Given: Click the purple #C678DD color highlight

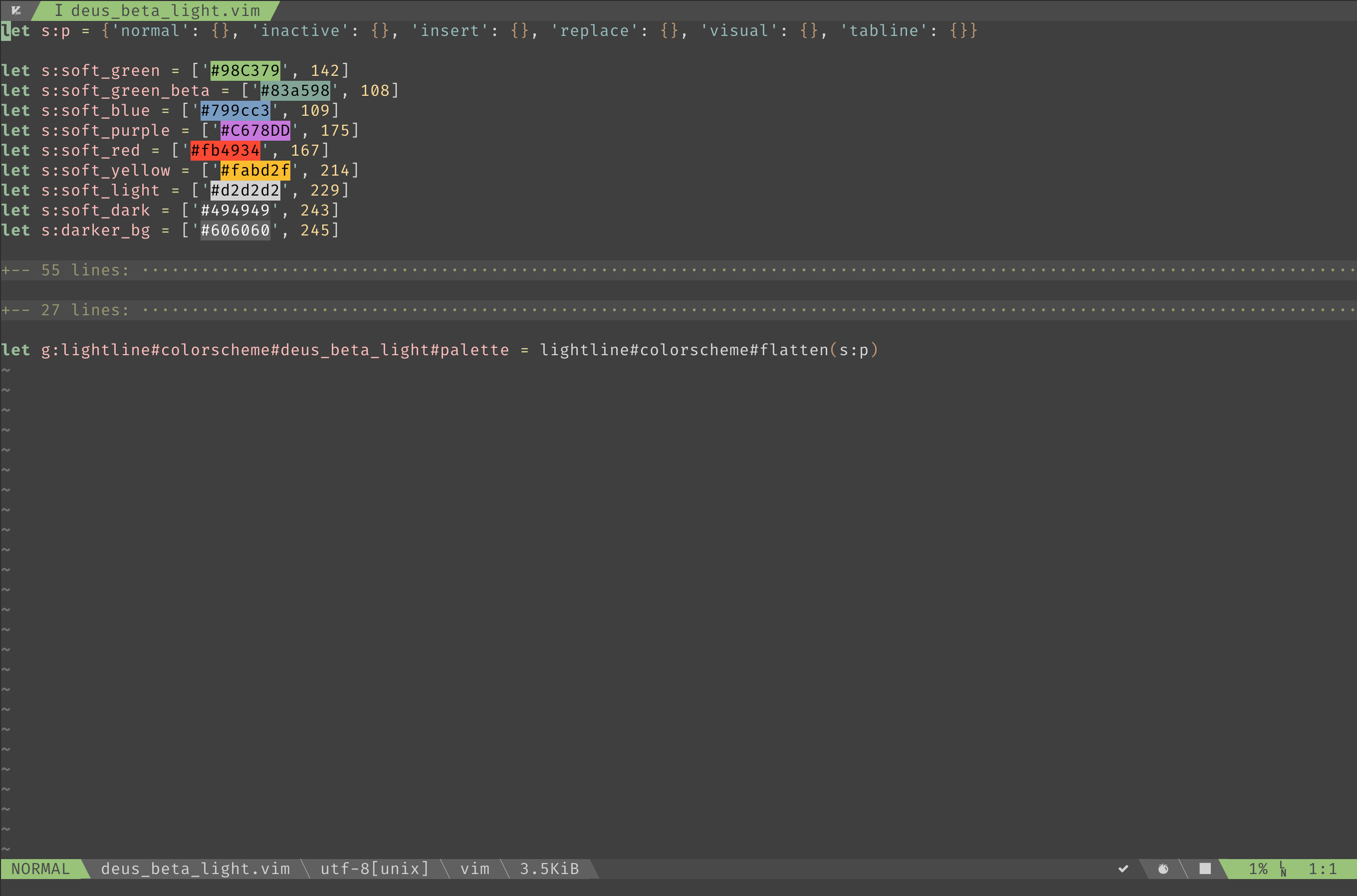Looking at the screenshot, I should point(255,130).
